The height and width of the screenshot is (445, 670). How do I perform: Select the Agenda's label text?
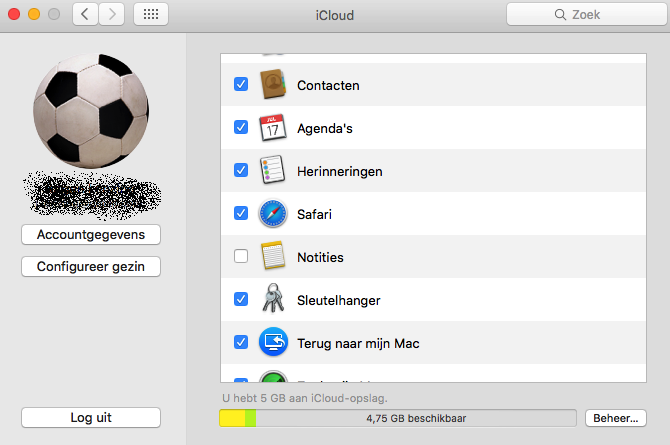click(x=325, y=128)
